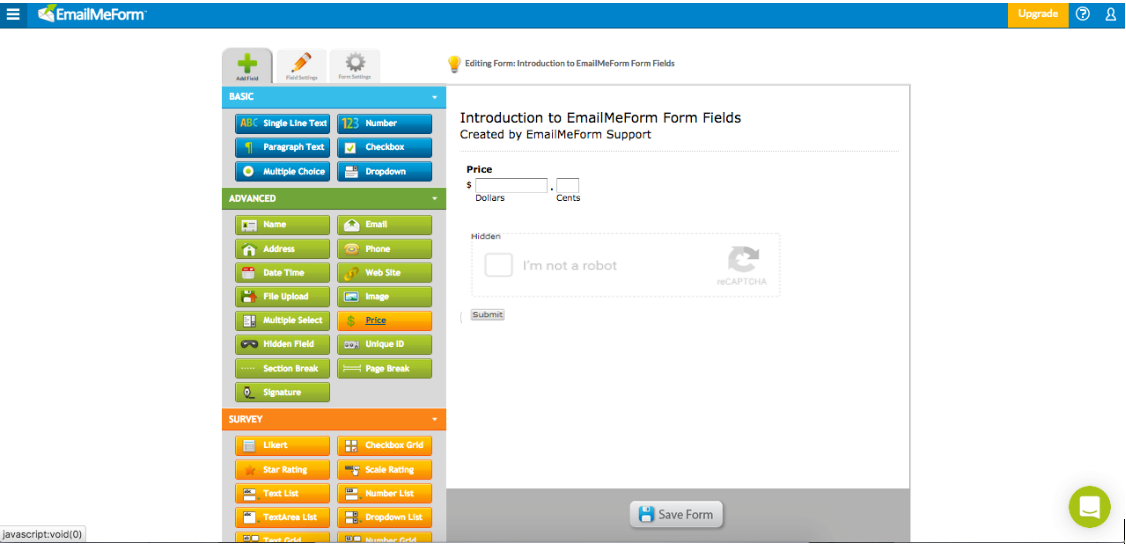Screen dimensions: 1126x545
Task: Add a Star Rating field
Action: tap(282, 470)
